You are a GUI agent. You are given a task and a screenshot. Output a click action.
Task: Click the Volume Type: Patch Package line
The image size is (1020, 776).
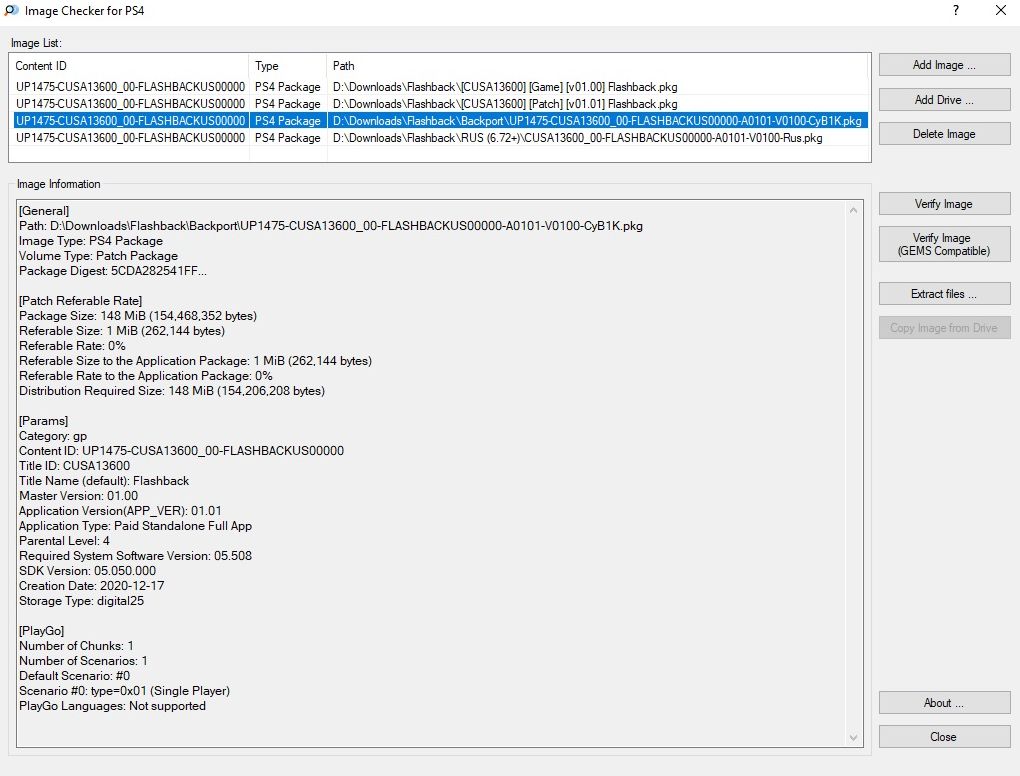click(x=98, y=256)
